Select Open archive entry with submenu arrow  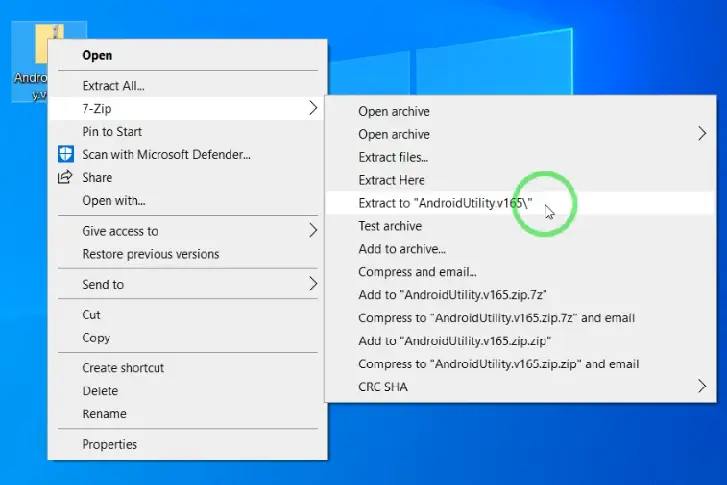(521, 134)
